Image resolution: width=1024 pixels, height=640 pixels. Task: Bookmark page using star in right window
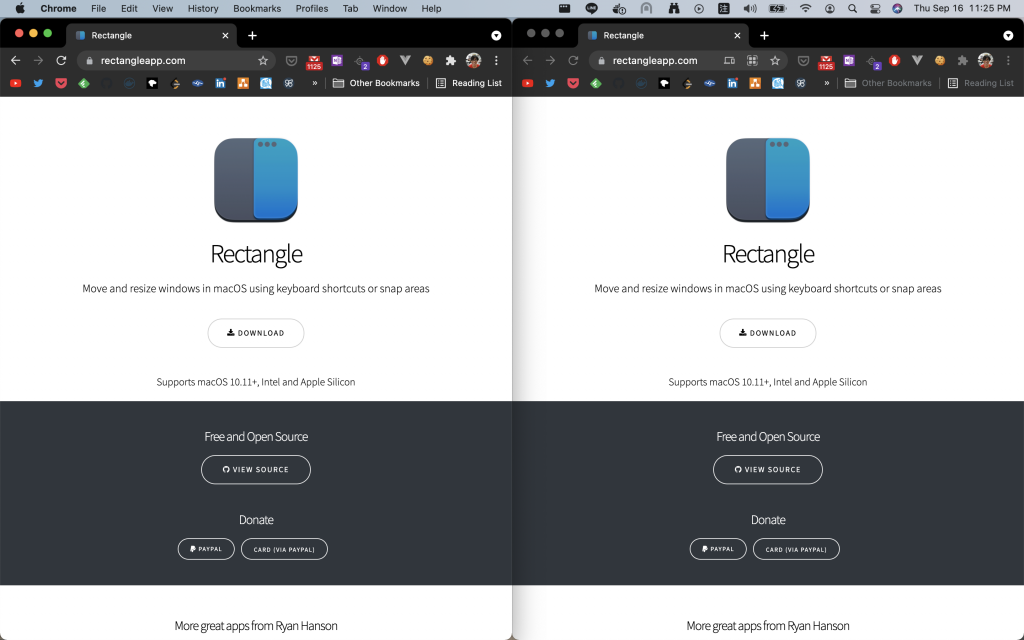pos(775,61)
